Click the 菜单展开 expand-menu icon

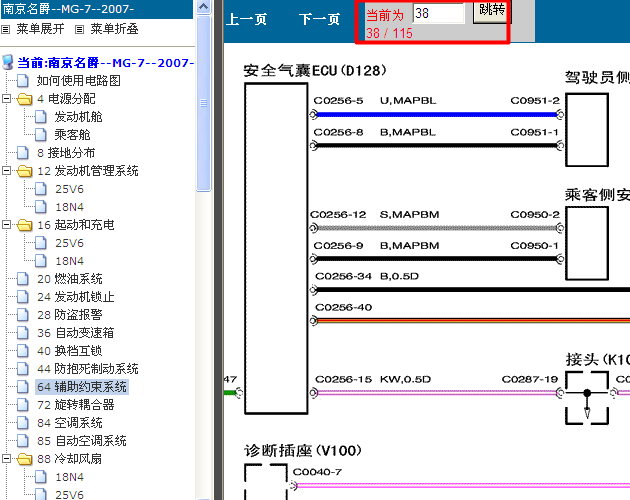click(x=6, y=29)
